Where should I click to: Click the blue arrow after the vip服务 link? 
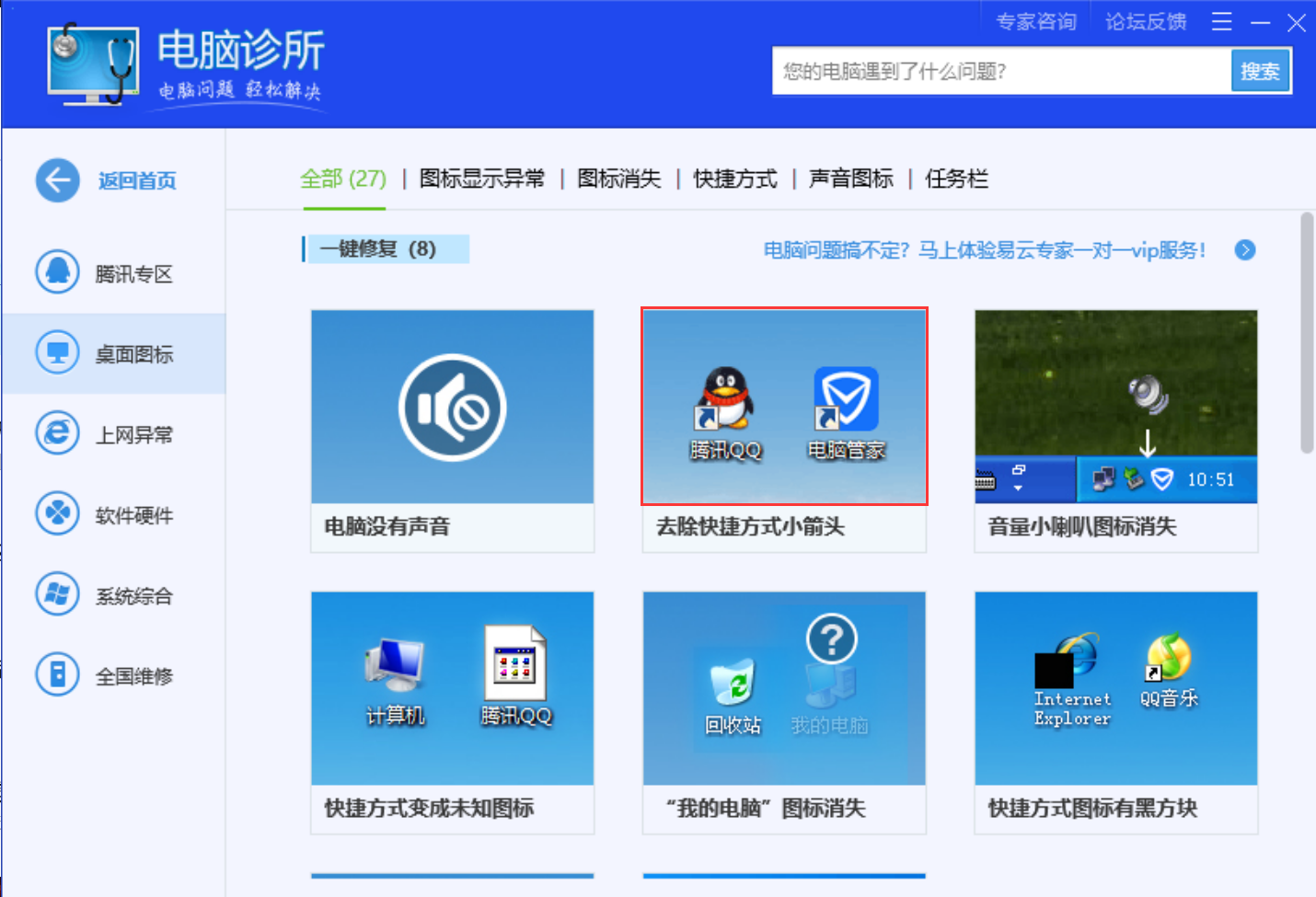tap(1245, 250)
